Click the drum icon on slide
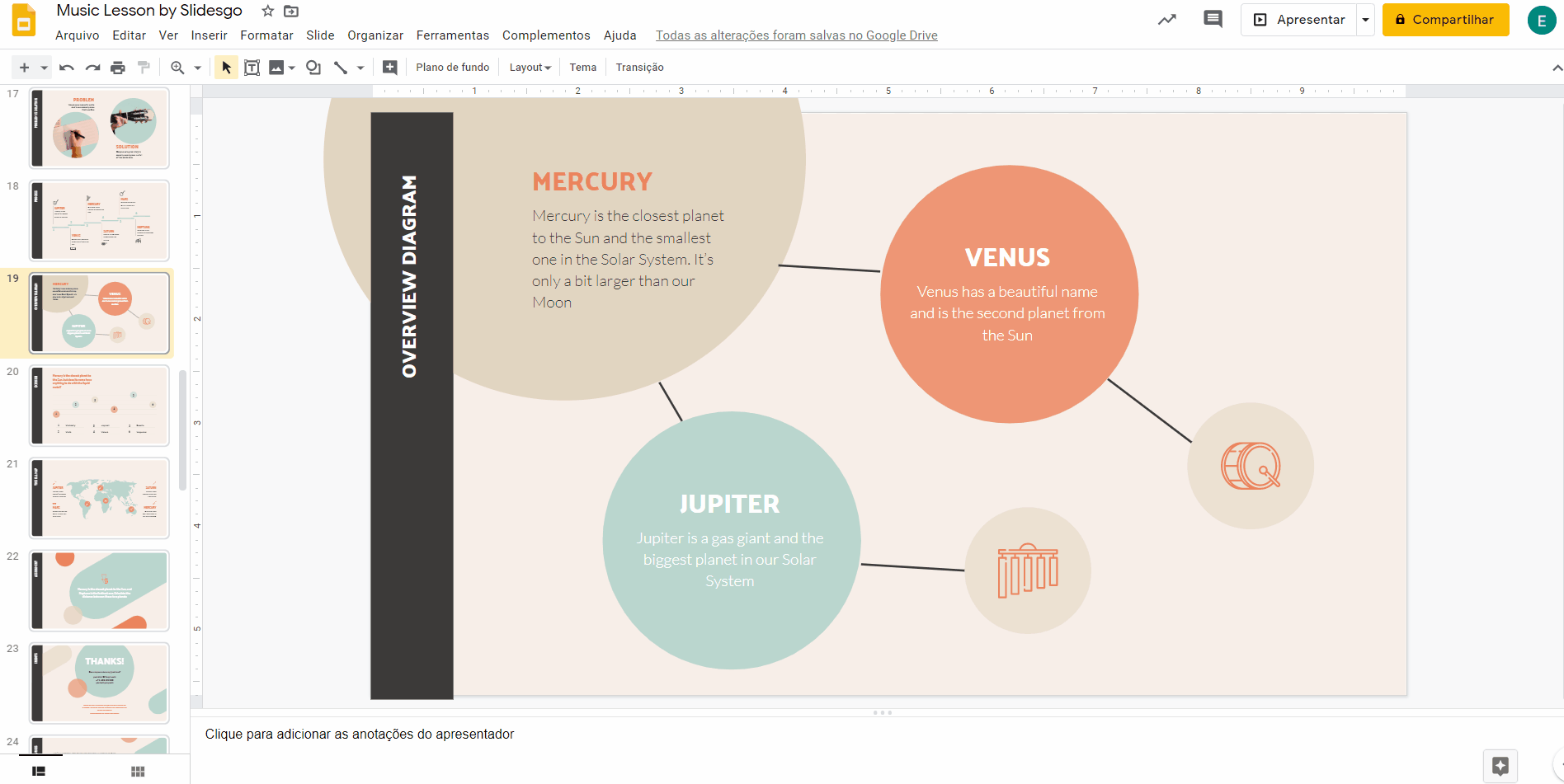 [x=1251, y=466]
